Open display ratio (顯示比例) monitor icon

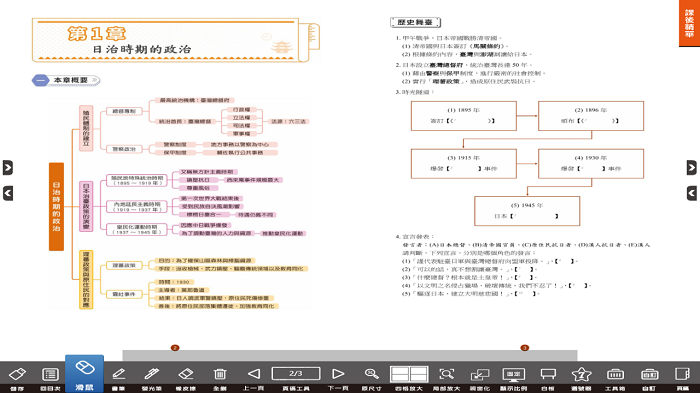pyautogui.click(x=513, y=374)
